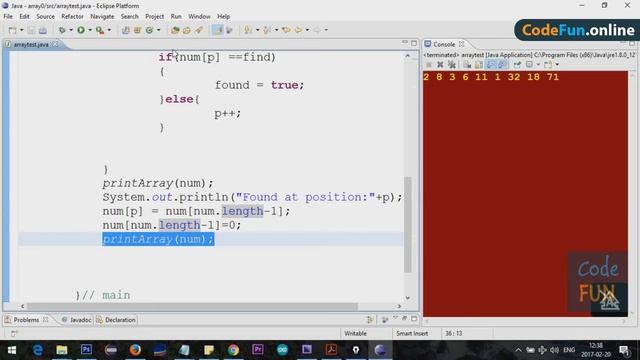
Task: Switch to the Declaration tab
Action: click(116, 320)
